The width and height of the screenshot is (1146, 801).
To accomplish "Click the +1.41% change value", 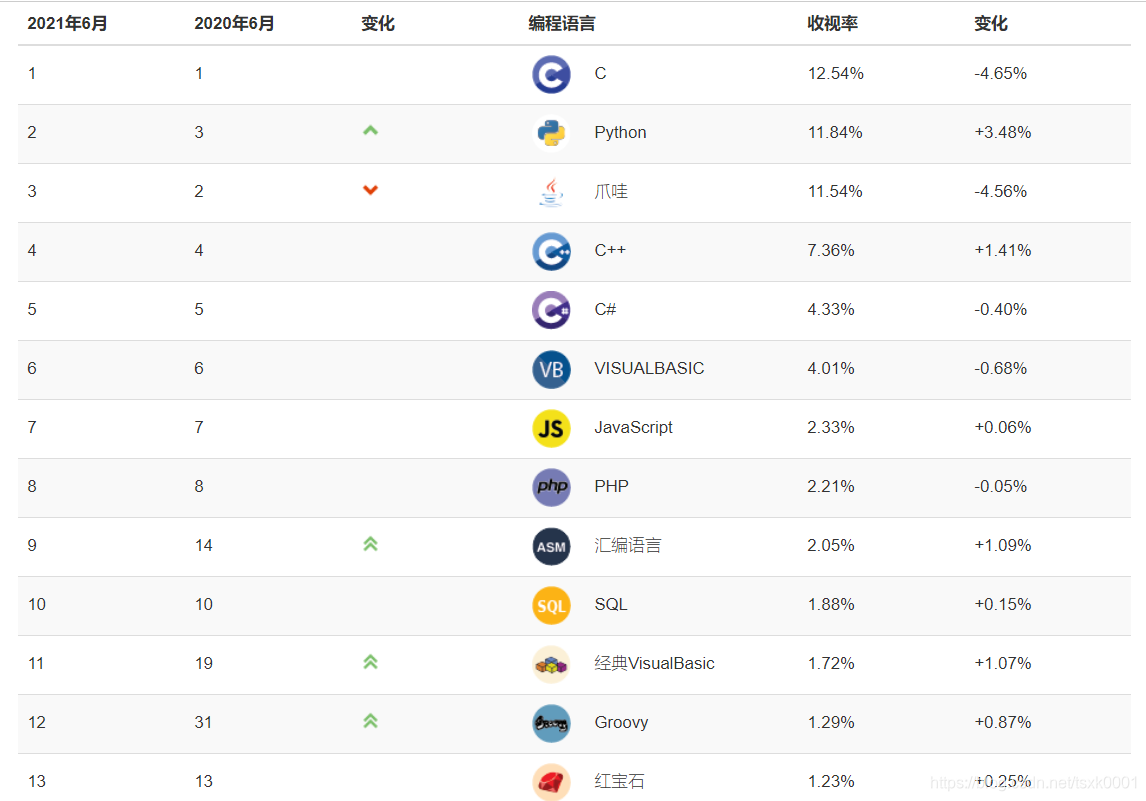I will click(x=1002, y=251).
